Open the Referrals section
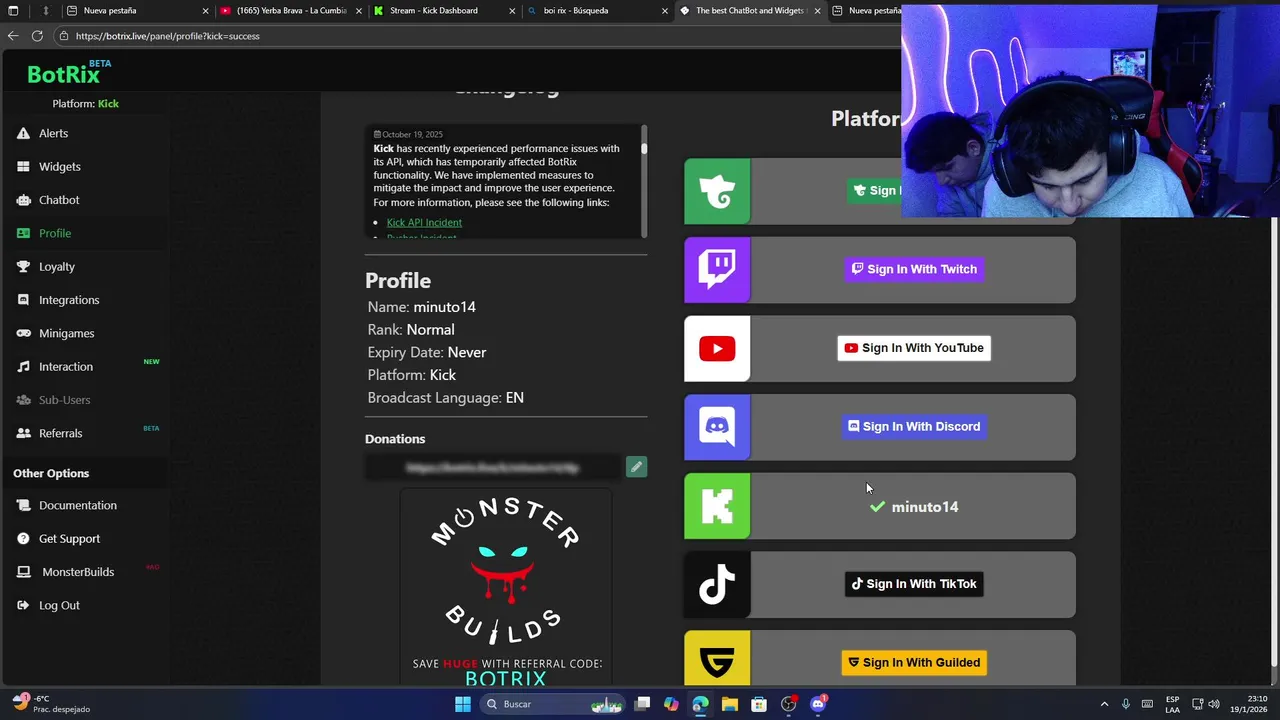Viewport: 1280px width, 720px height. tap(60, 433)
